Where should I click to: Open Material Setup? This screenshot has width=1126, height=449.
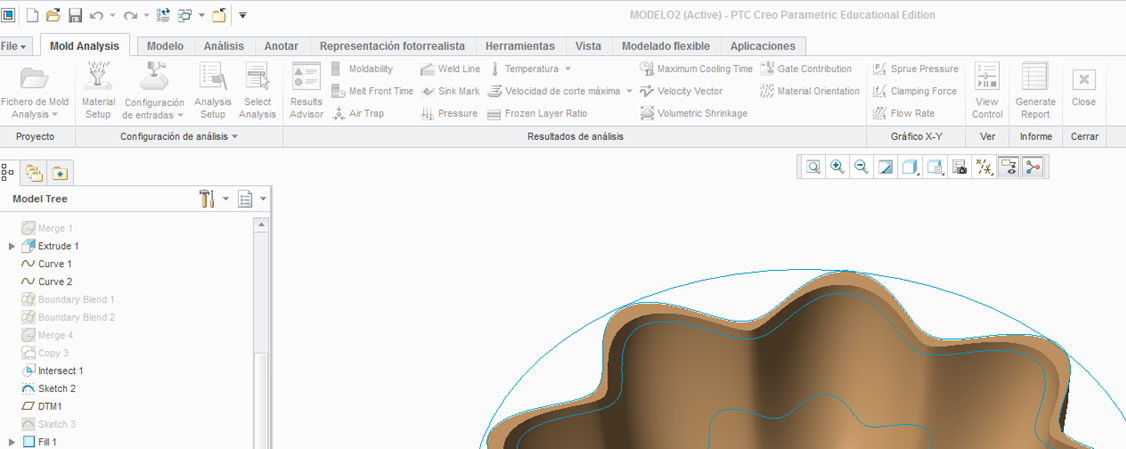tap(98, 91)
